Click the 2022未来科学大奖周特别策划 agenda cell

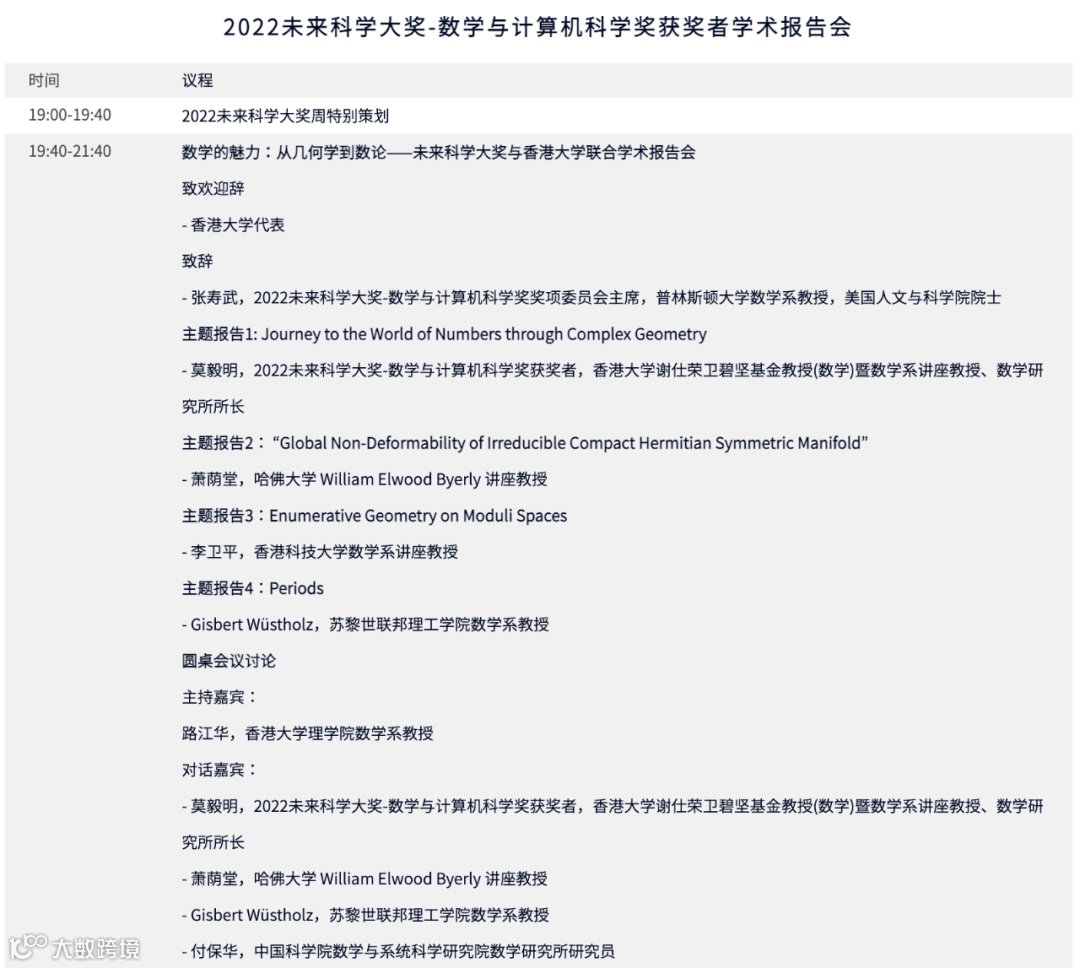(285, 116)
